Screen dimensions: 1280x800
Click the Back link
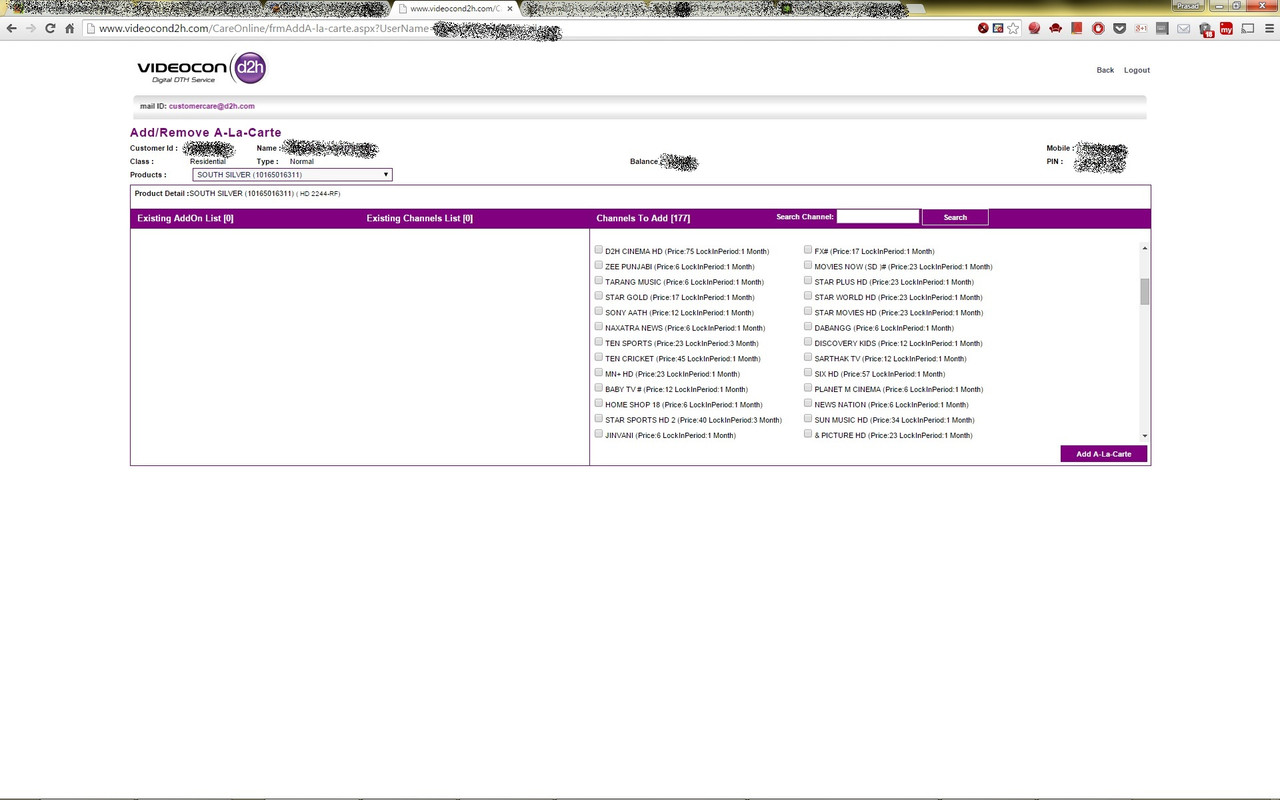(1105, 70)
